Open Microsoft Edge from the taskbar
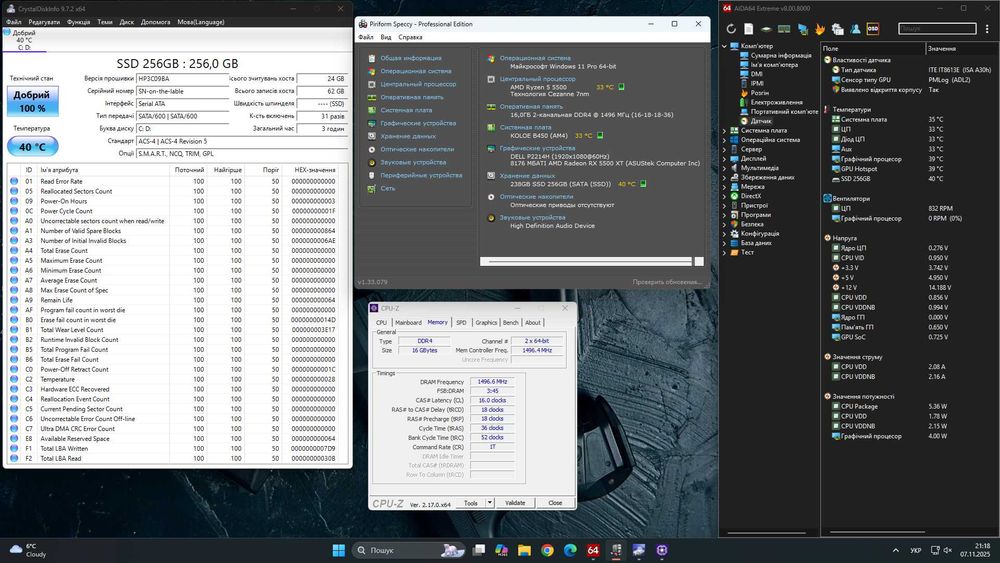 coord(570,550)
